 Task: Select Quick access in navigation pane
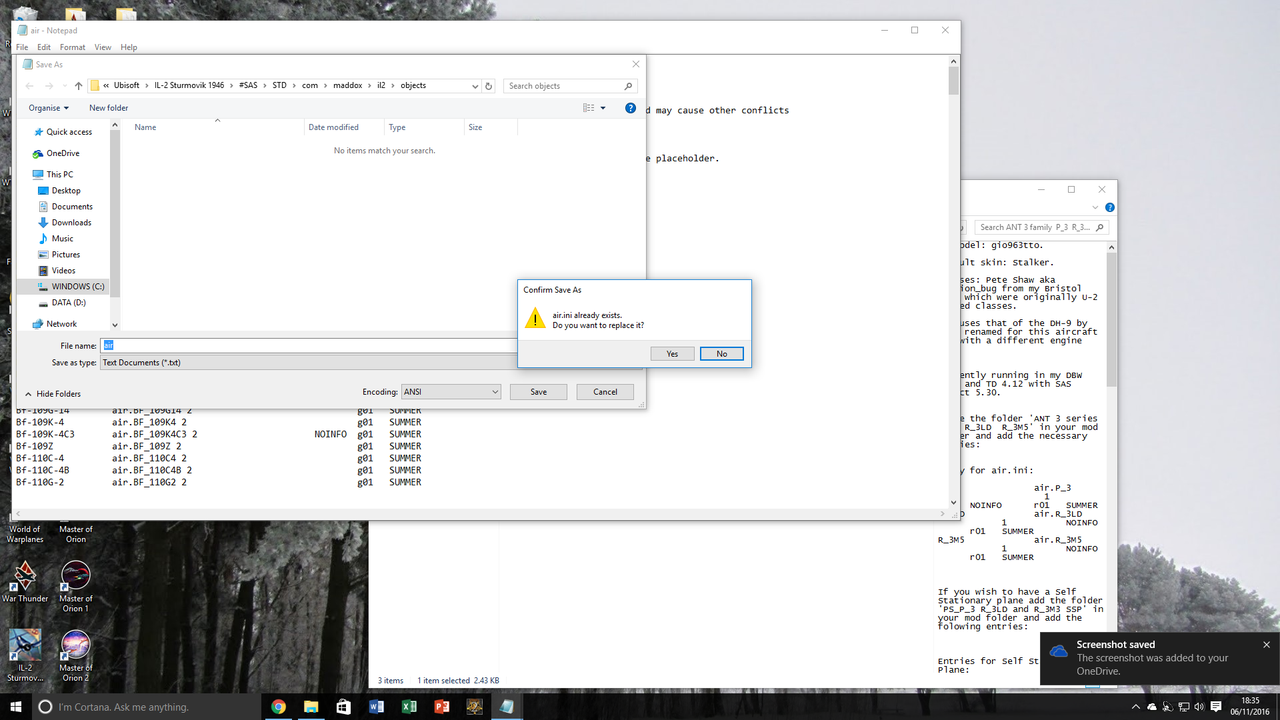(62, 132)
